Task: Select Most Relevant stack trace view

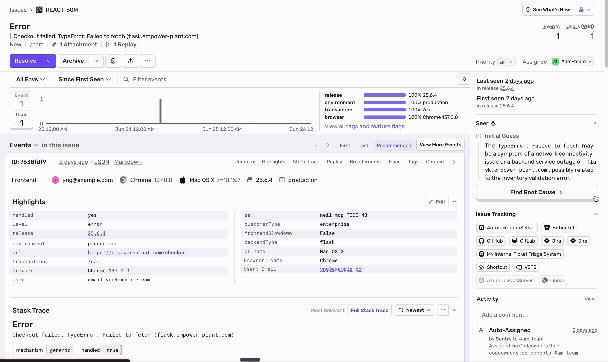Action: 328,310
